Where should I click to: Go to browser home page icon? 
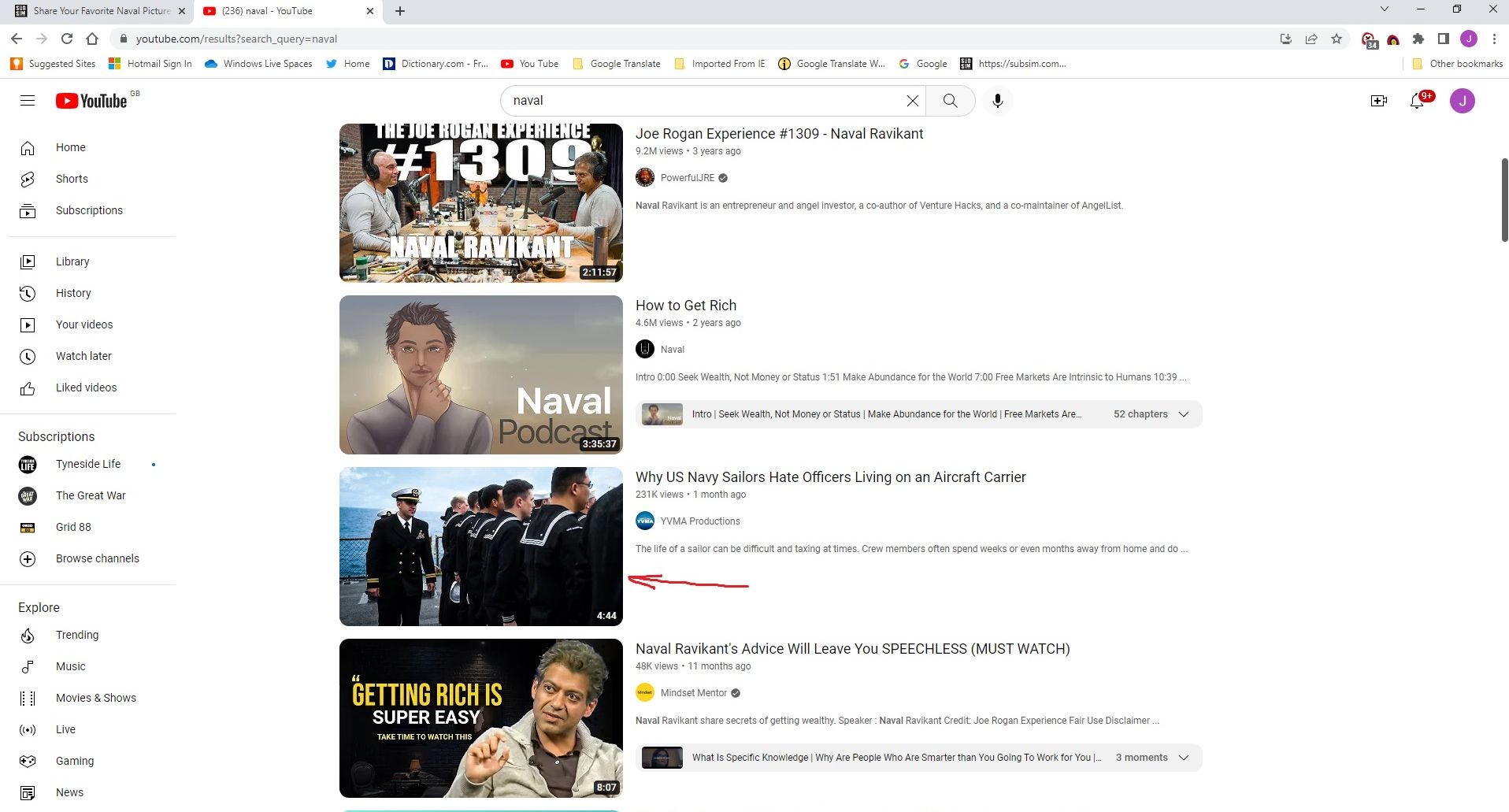tap(92, 39)
